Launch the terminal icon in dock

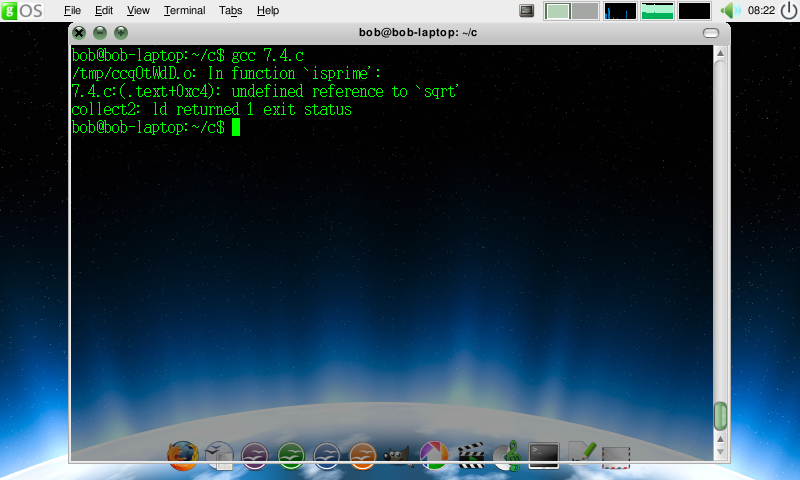point(543,456)
